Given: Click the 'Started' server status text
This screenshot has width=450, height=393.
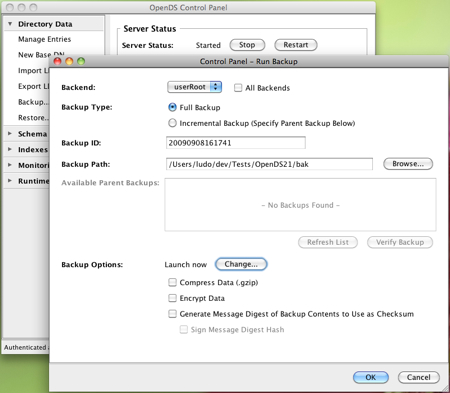Looking at the screenshot, I should [208, 45].
